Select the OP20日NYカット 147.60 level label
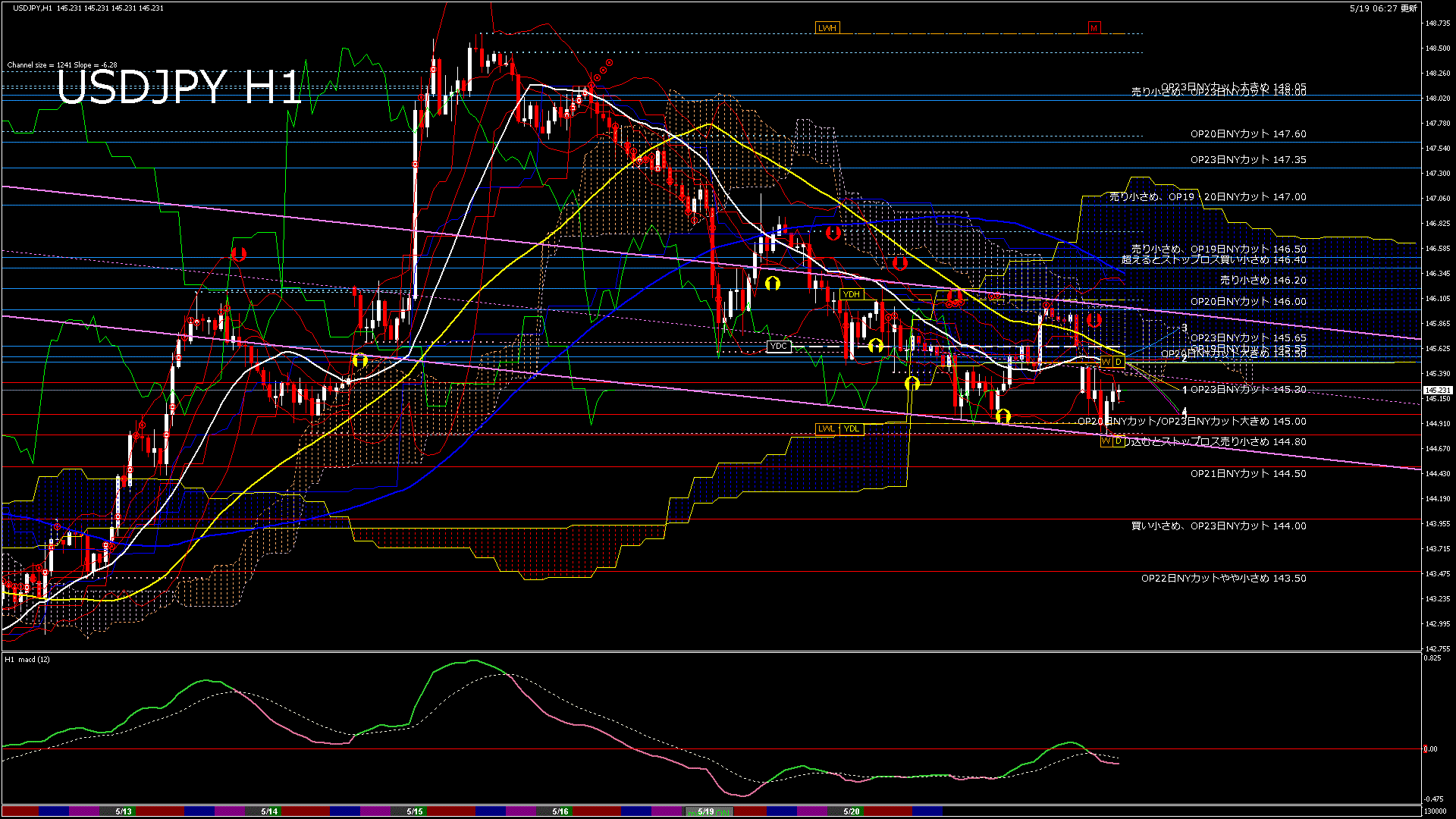Screen dimensions: 1456x819 tap(1247, 134)
